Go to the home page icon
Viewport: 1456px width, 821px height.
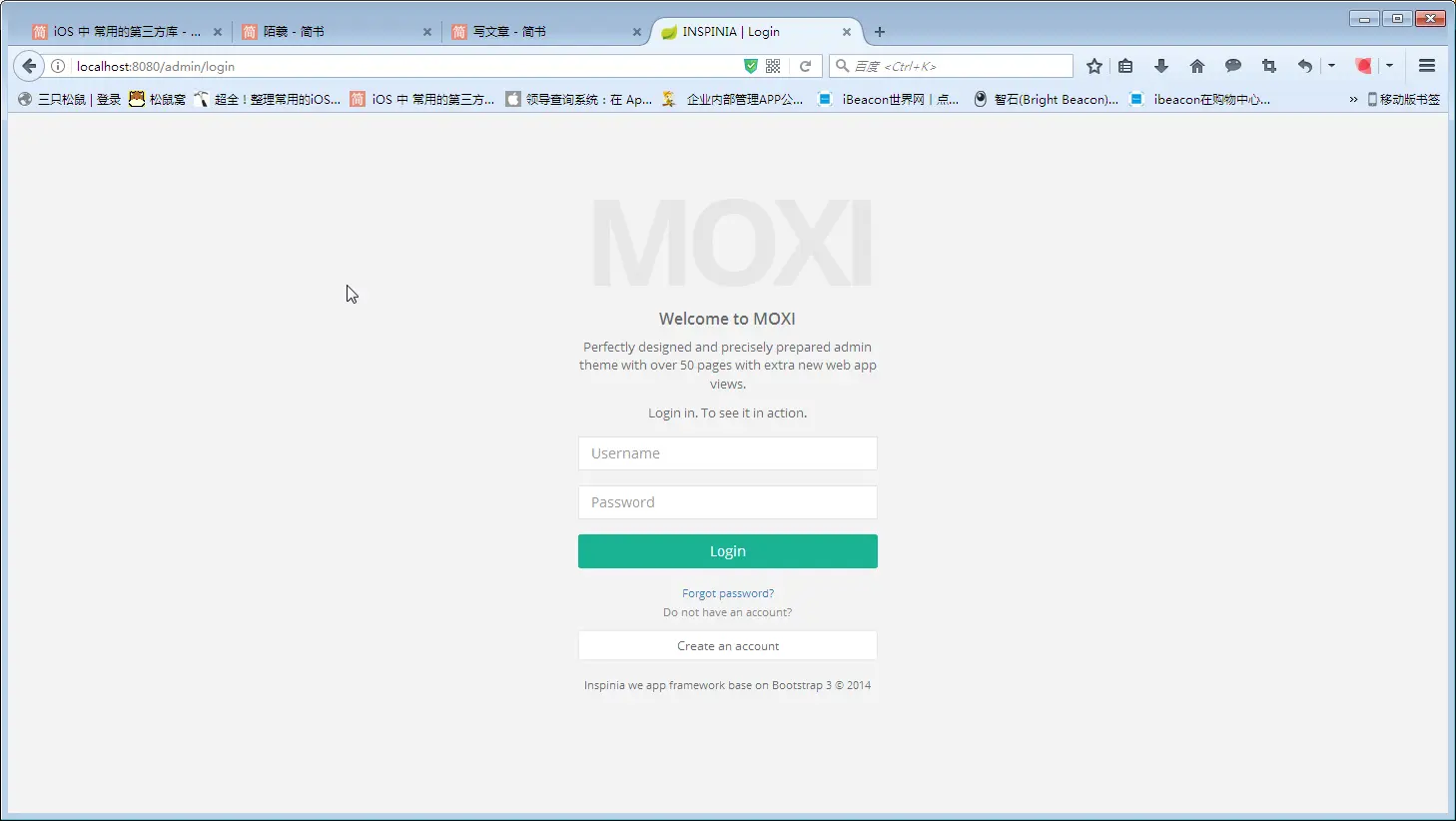point(1197,66)
